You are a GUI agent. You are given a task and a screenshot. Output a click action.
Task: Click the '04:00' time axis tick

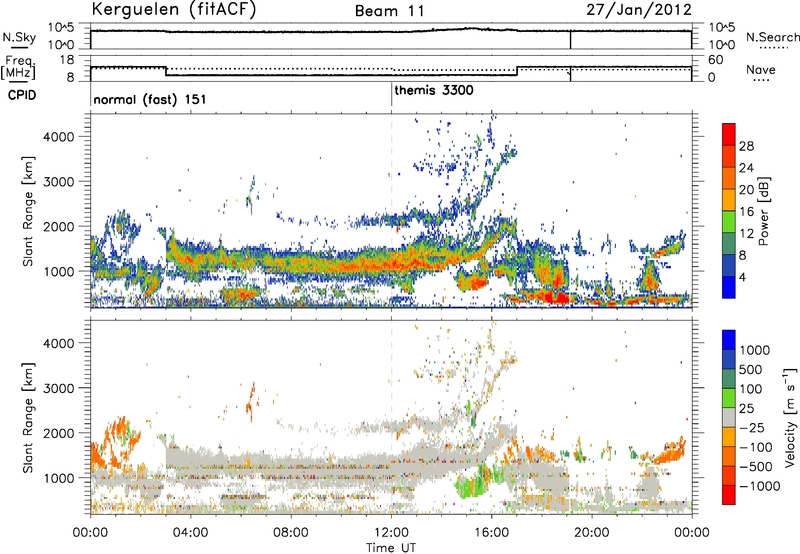(x=190, y=533)
